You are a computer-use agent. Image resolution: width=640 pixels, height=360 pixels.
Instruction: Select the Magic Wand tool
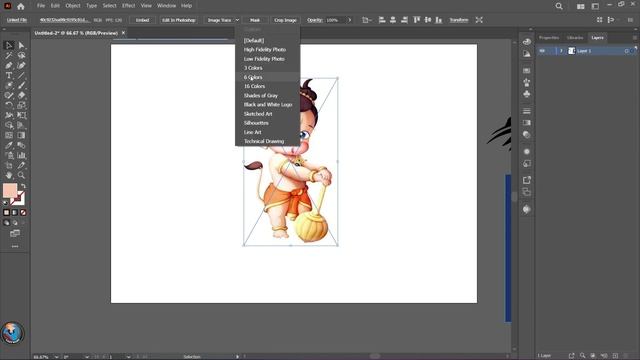point(9,55)
